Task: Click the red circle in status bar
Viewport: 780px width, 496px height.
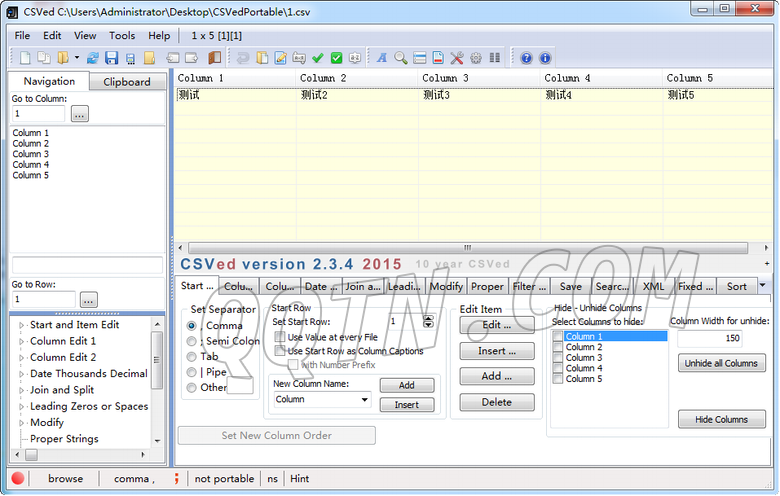Action: pos(18,478)
